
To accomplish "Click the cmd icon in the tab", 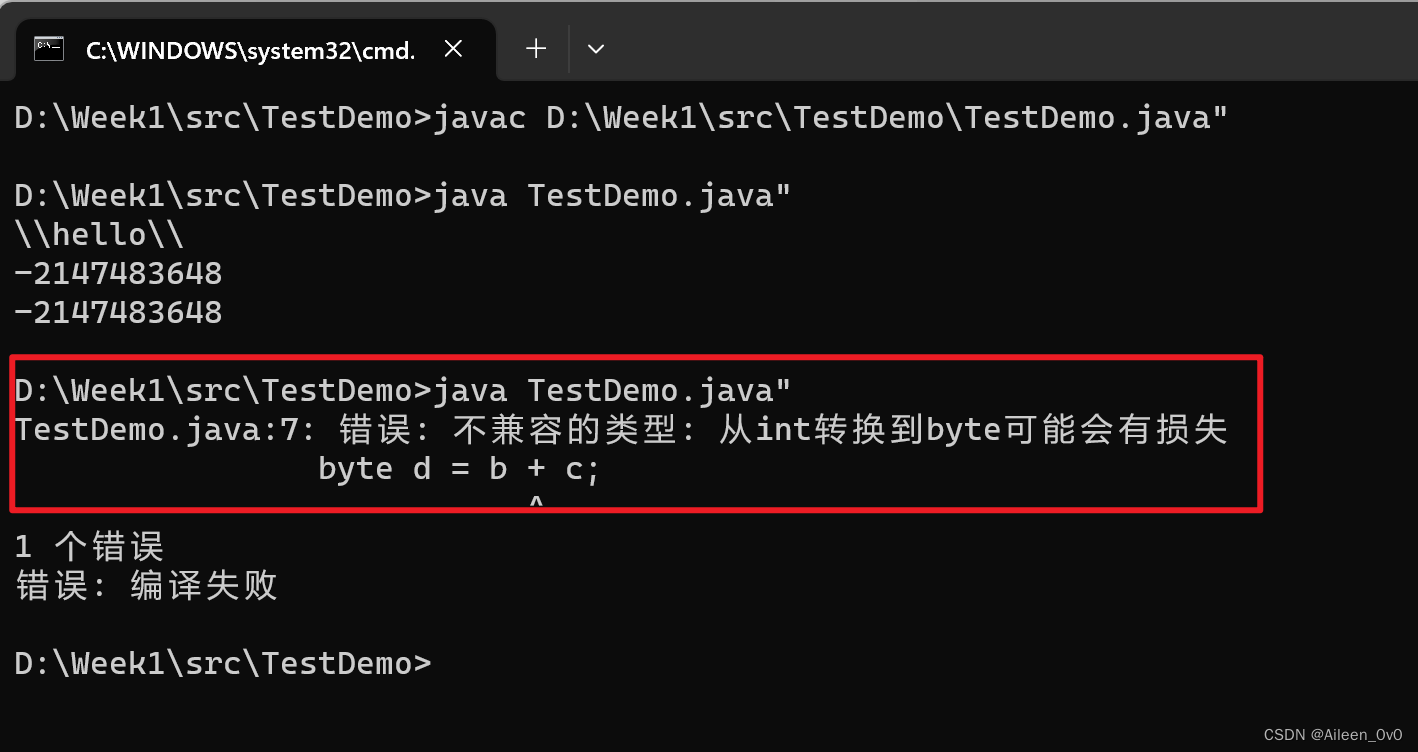I will (x=48, y=48).
